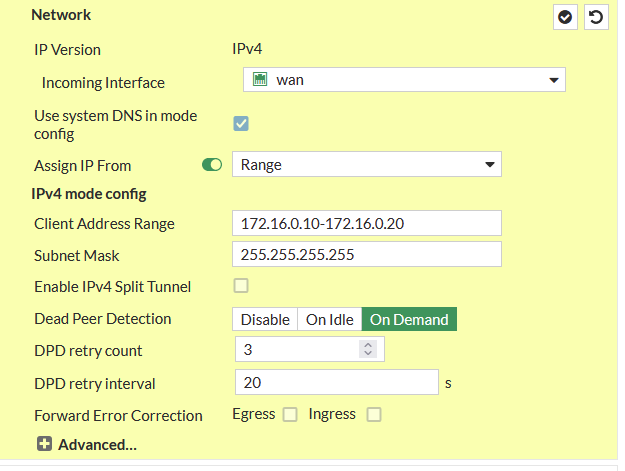Image resolution: width=625 pixels, height=471 pixels.
Task: Increase DPD retry count with up arrow
Action: 368,345
